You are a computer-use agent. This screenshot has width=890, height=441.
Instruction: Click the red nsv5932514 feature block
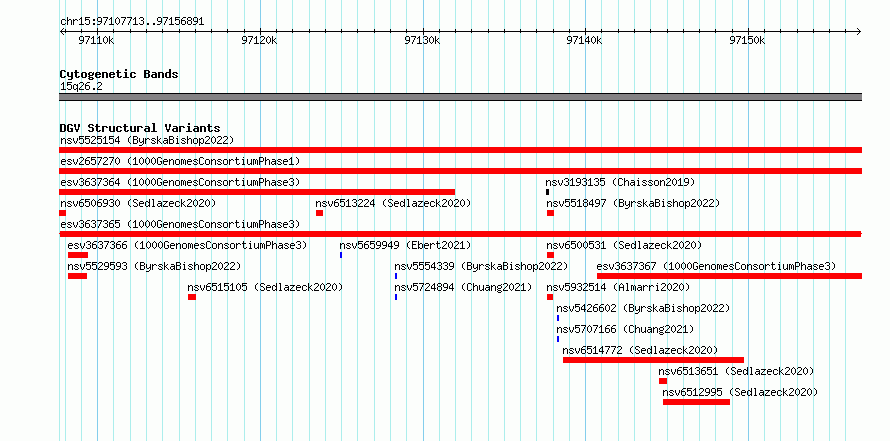[x=550, y=297]
